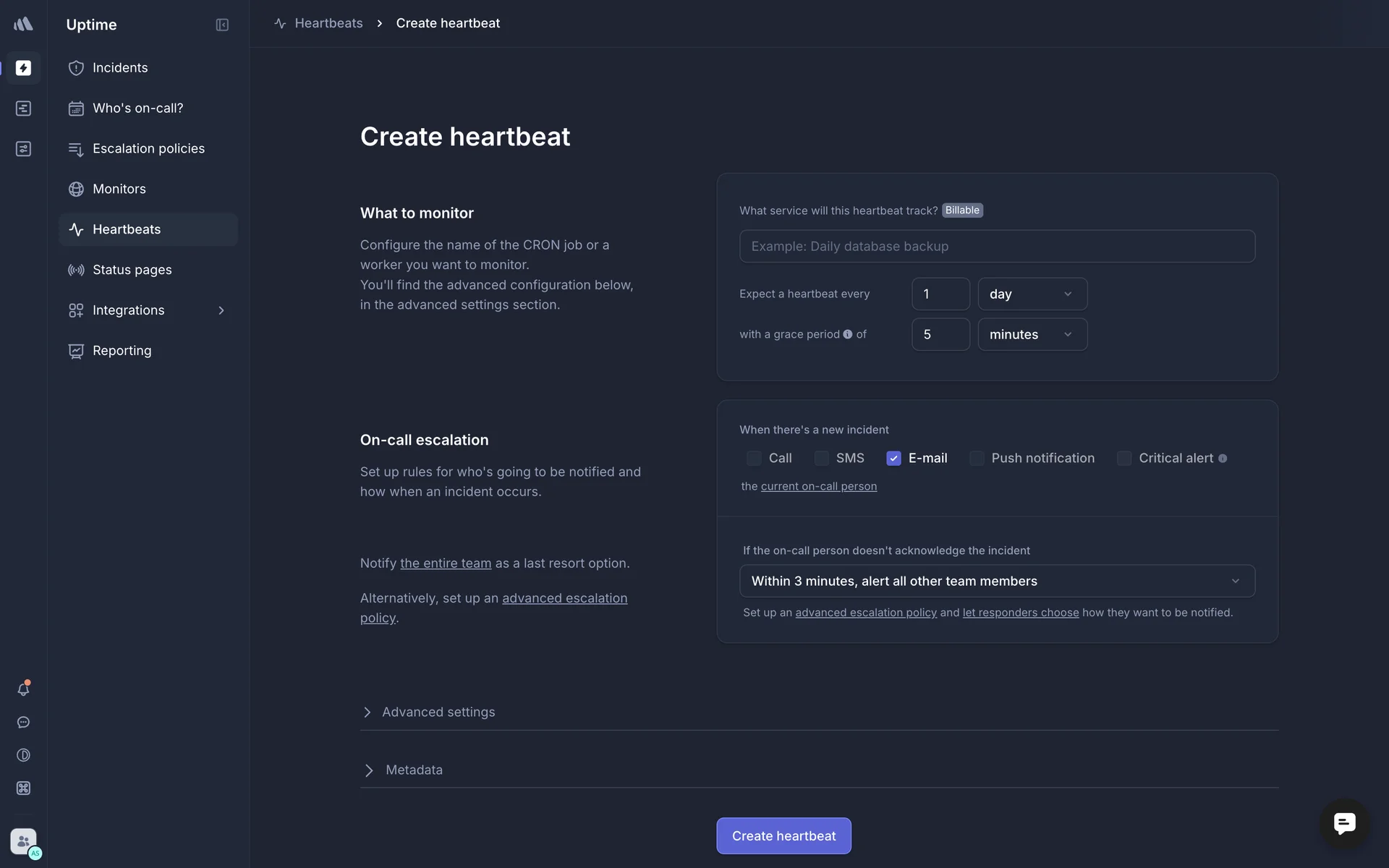This screenshot has height=868, width=1389.
Task: Click the keyboard shortcuts command icon
Action: point(23,788)
